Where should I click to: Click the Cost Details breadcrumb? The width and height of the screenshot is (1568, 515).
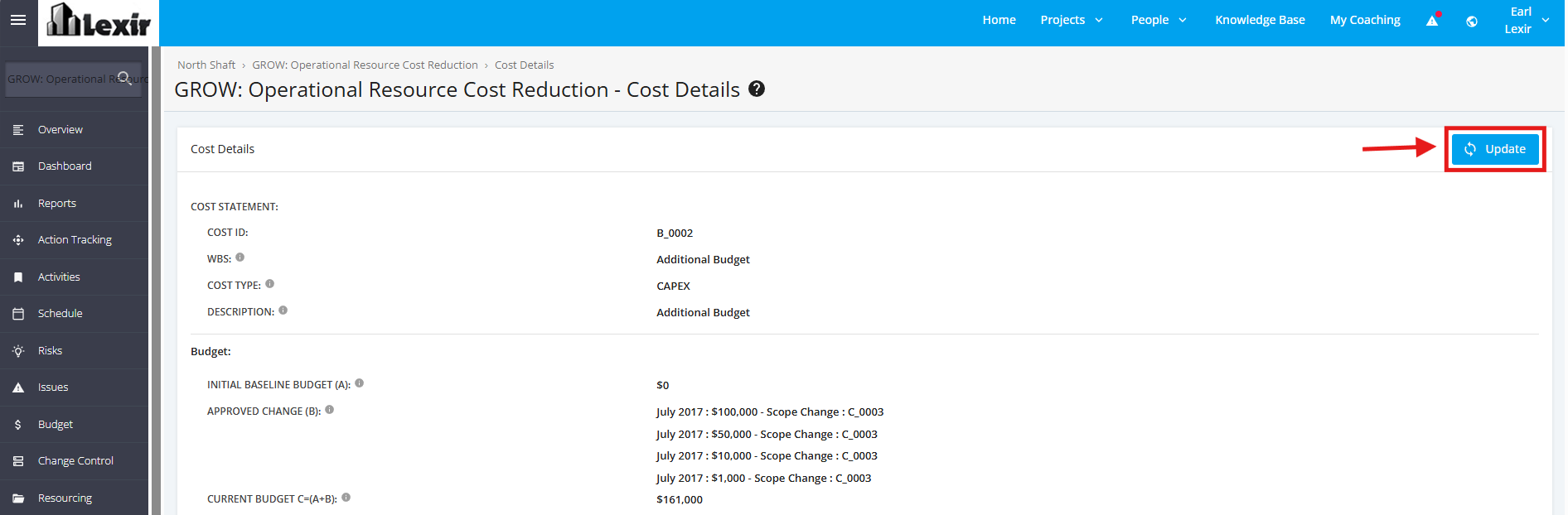pos(525,65)
